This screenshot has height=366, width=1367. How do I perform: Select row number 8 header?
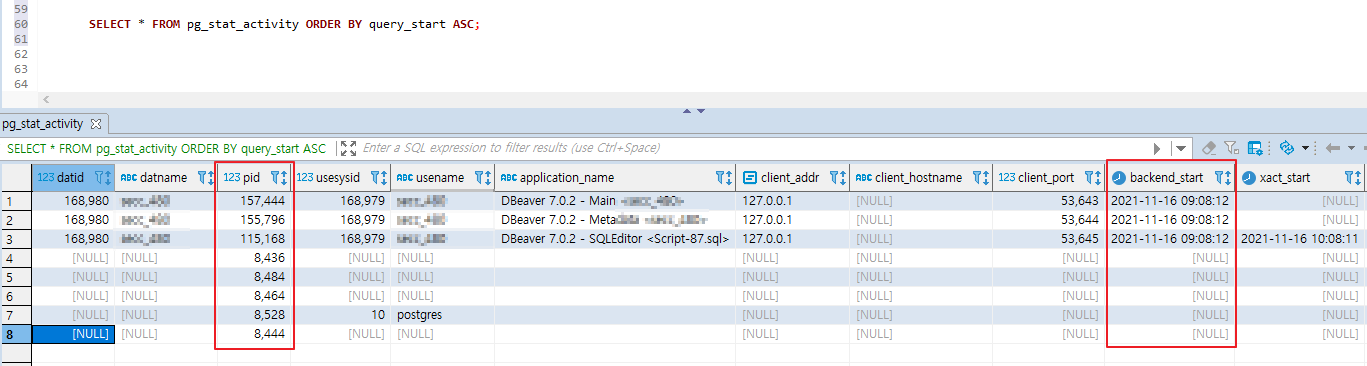(16, 334)
